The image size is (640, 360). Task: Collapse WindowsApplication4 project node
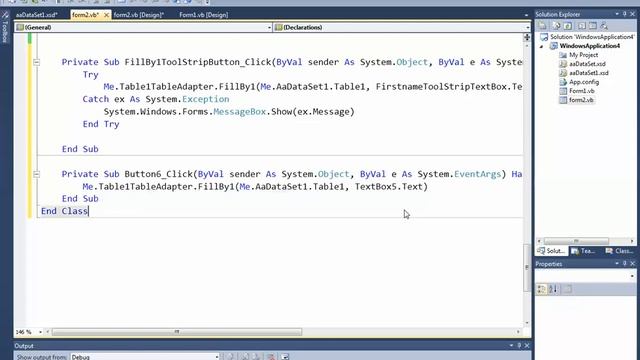click(542, 46)
